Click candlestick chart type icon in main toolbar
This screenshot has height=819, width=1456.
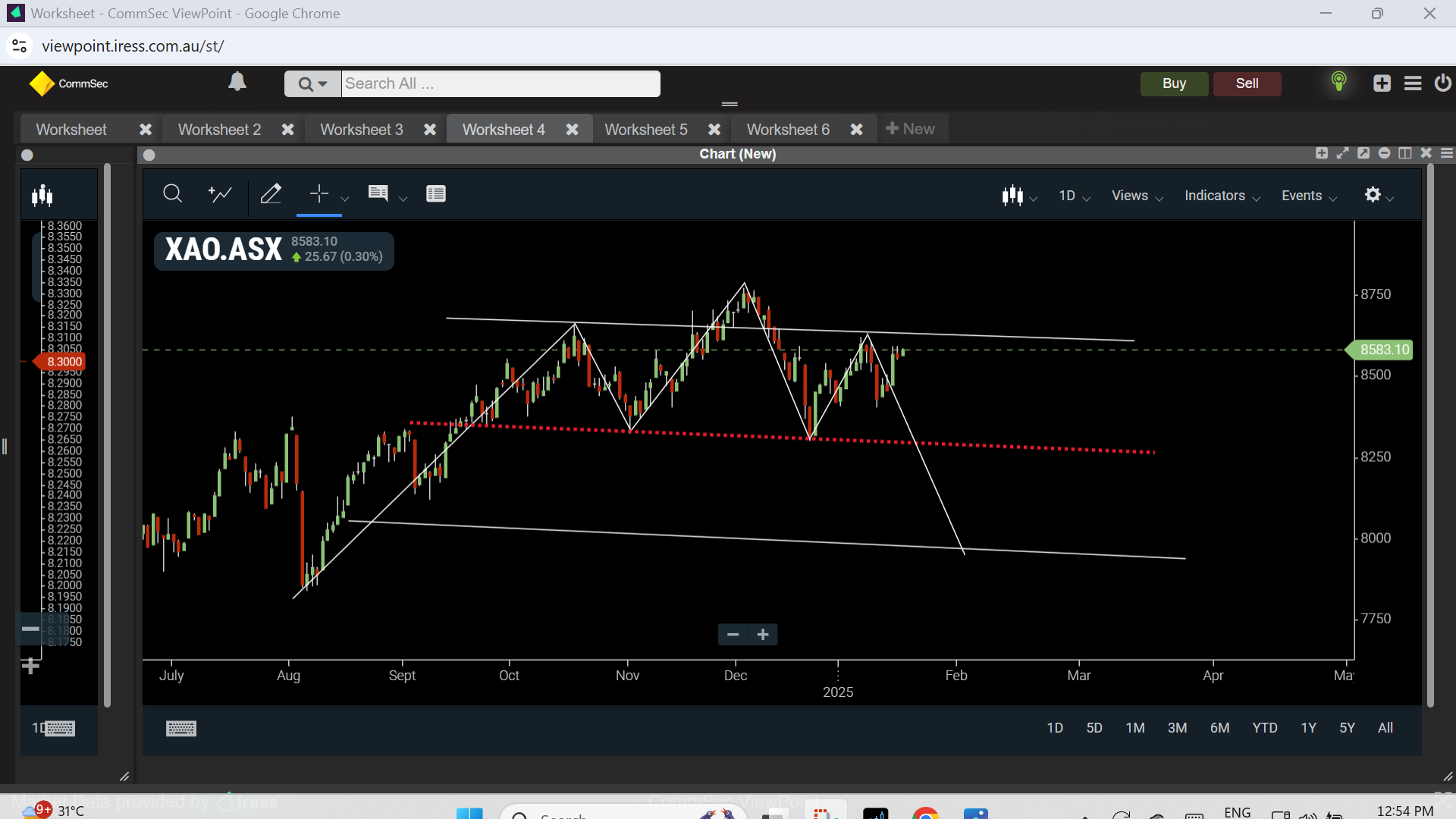[x=1012, y=195]
